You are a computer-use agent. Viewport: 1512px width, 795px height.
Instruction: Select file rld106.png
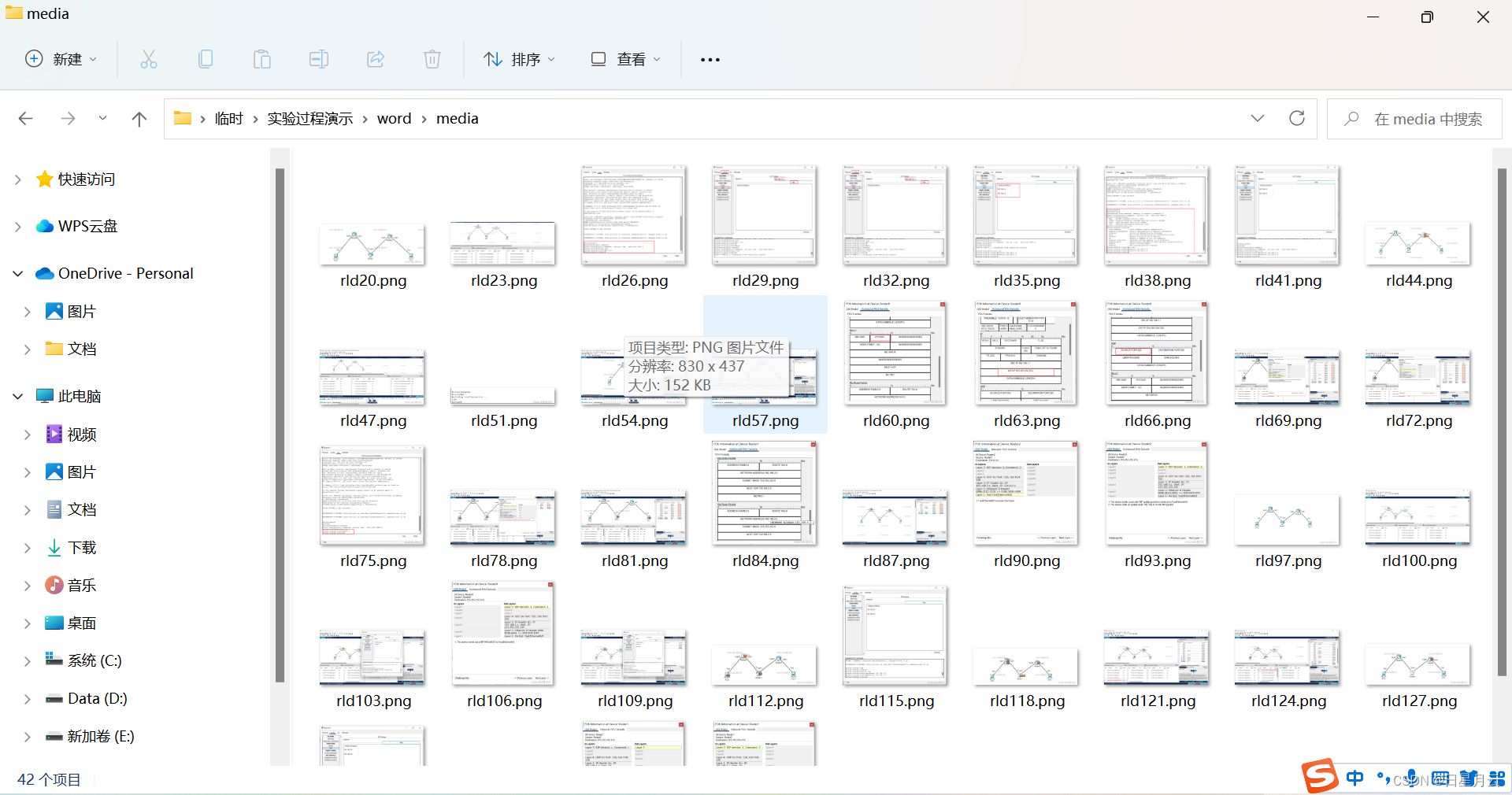tap(504, 645)
